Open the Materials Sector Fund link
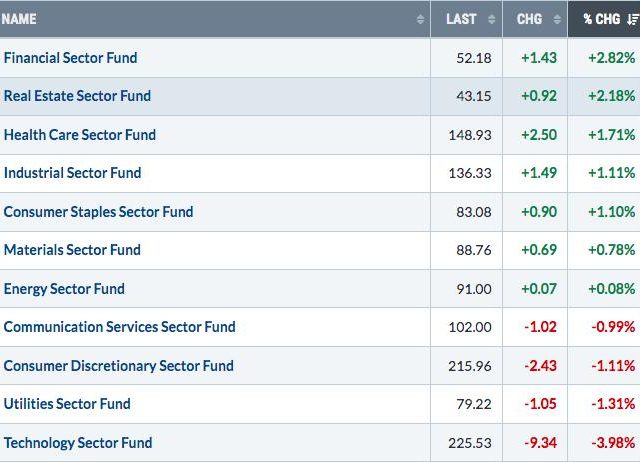640x463 pixels. (72, 250)
